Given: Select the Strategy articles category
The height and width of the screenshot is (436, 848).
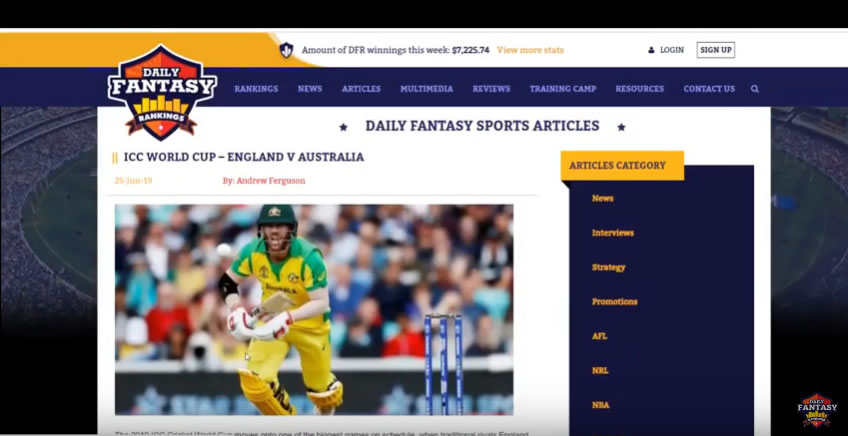Looking at the screenshot, I should pos(608,267).
